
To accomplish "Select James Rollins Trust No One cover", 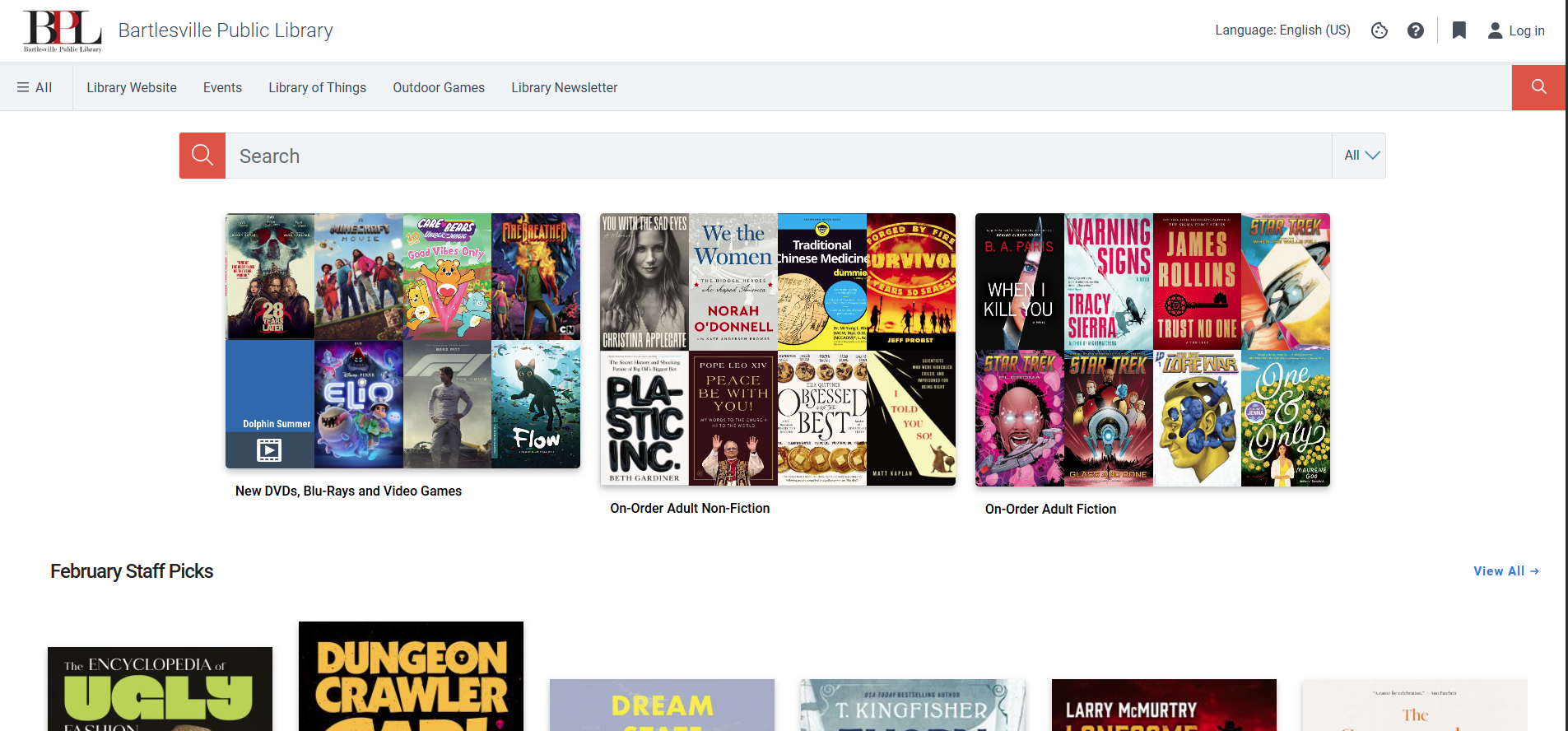I will [1197, 282].
